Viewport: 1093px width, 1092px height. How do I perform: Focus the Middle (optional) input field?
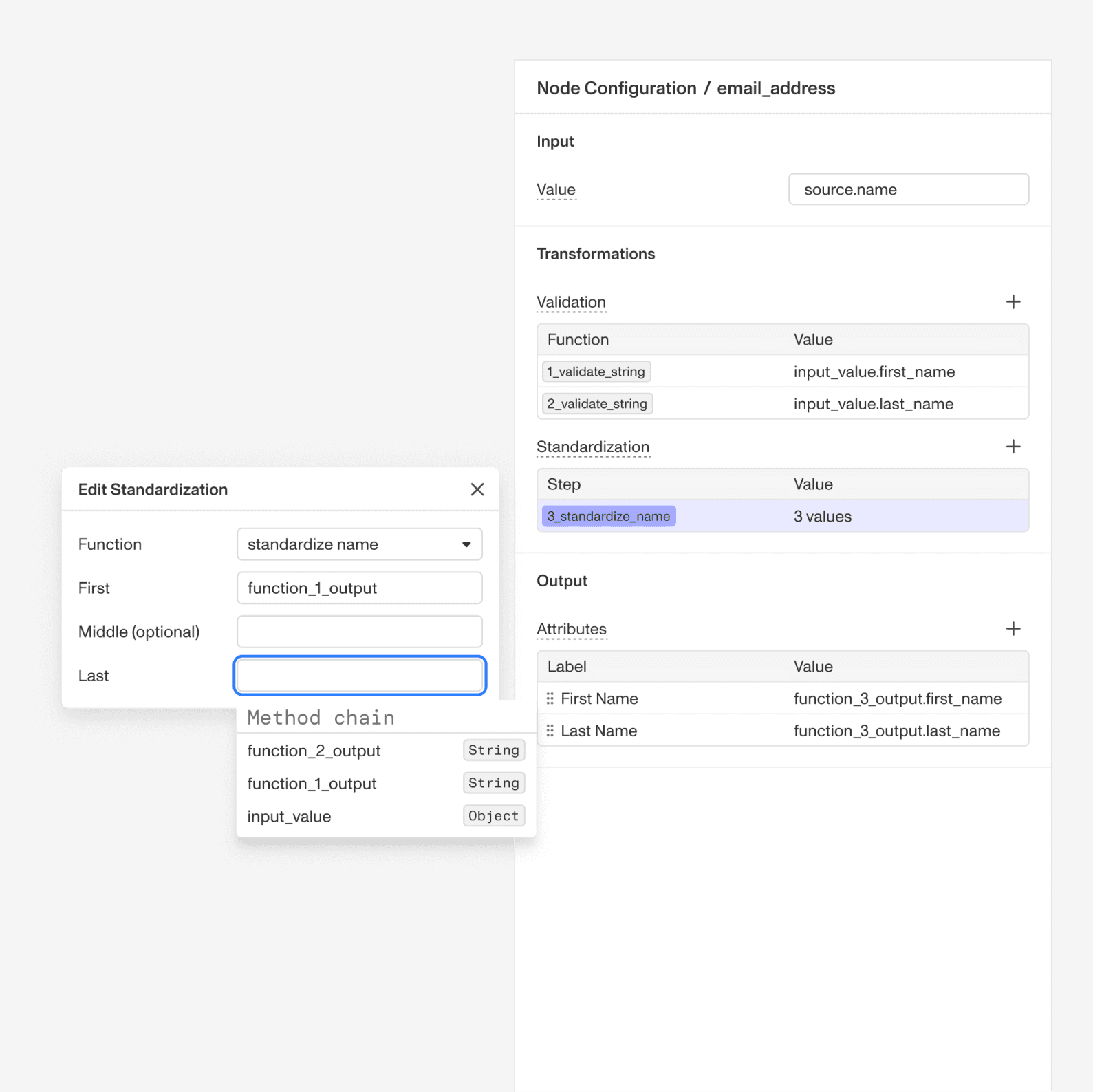coord(360,632)
